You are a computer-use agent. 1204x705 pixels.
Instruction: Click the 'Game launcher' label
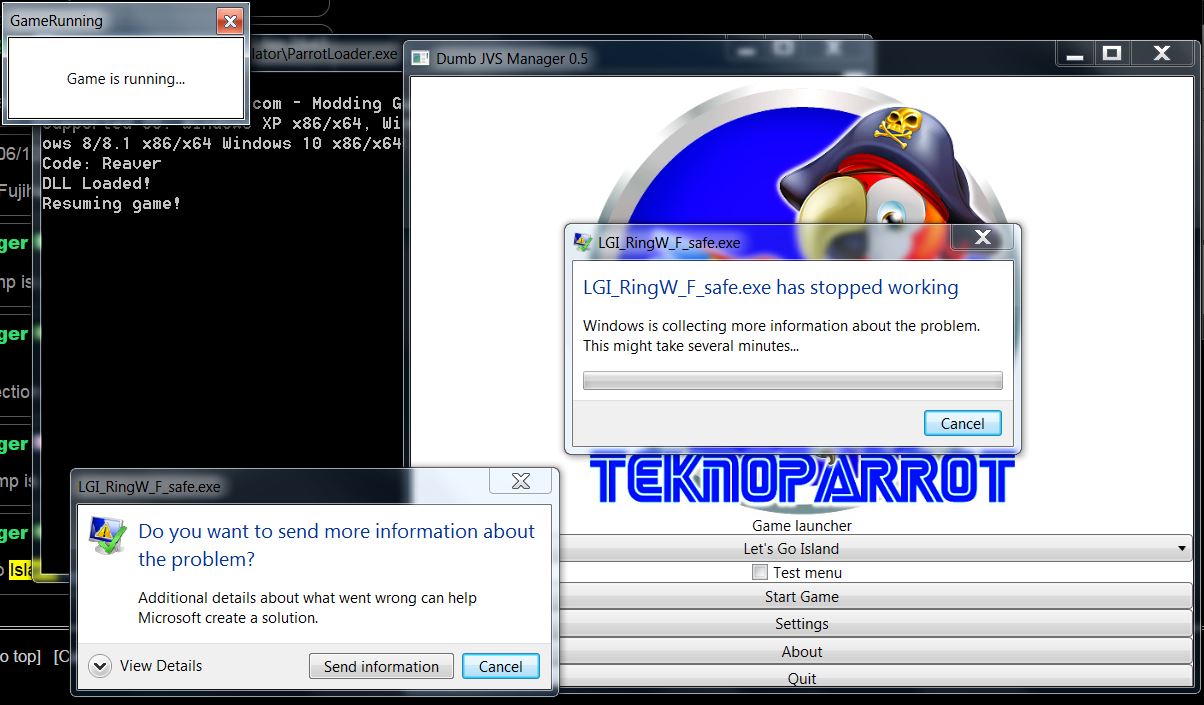[802, 525]
